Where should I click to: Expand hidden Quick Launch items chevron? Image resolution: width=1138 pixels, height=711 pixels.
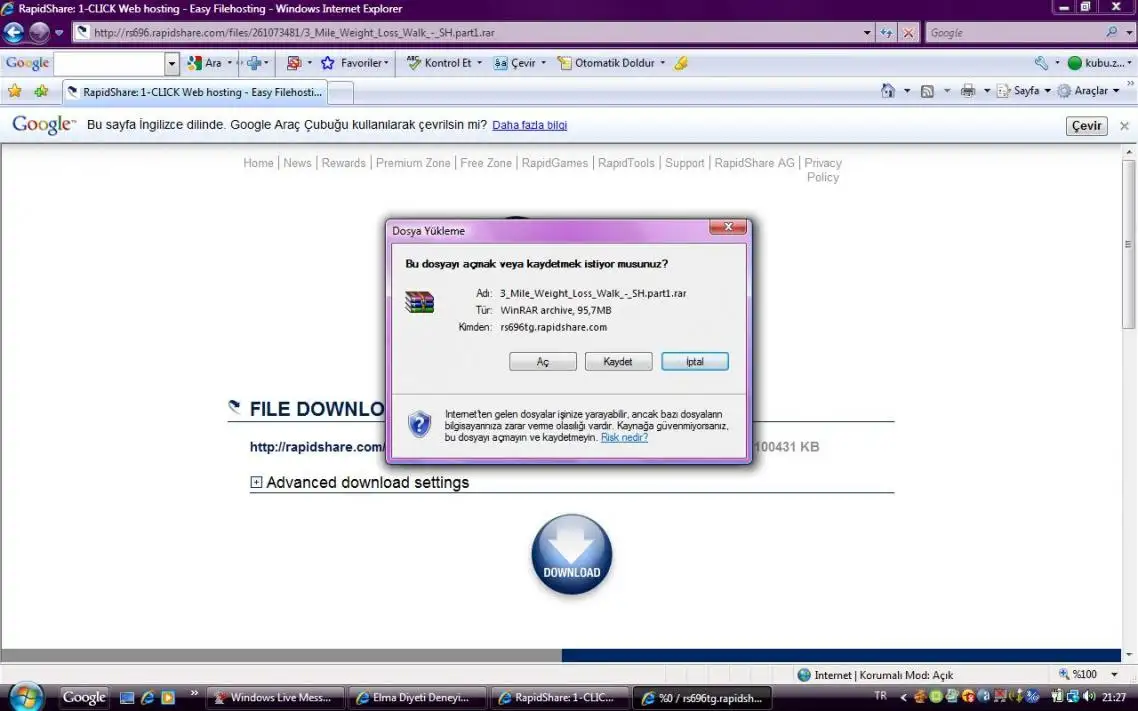tap(194, 694)
